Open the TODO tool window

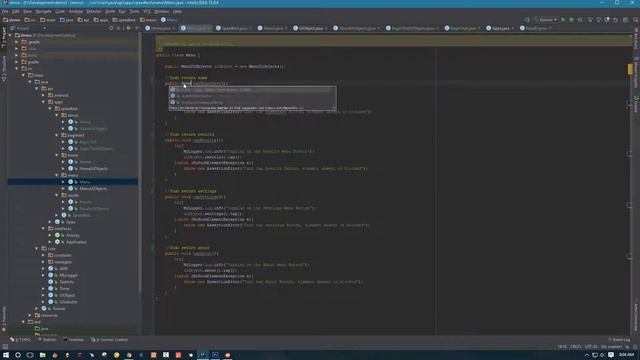(x=20, y=340)
